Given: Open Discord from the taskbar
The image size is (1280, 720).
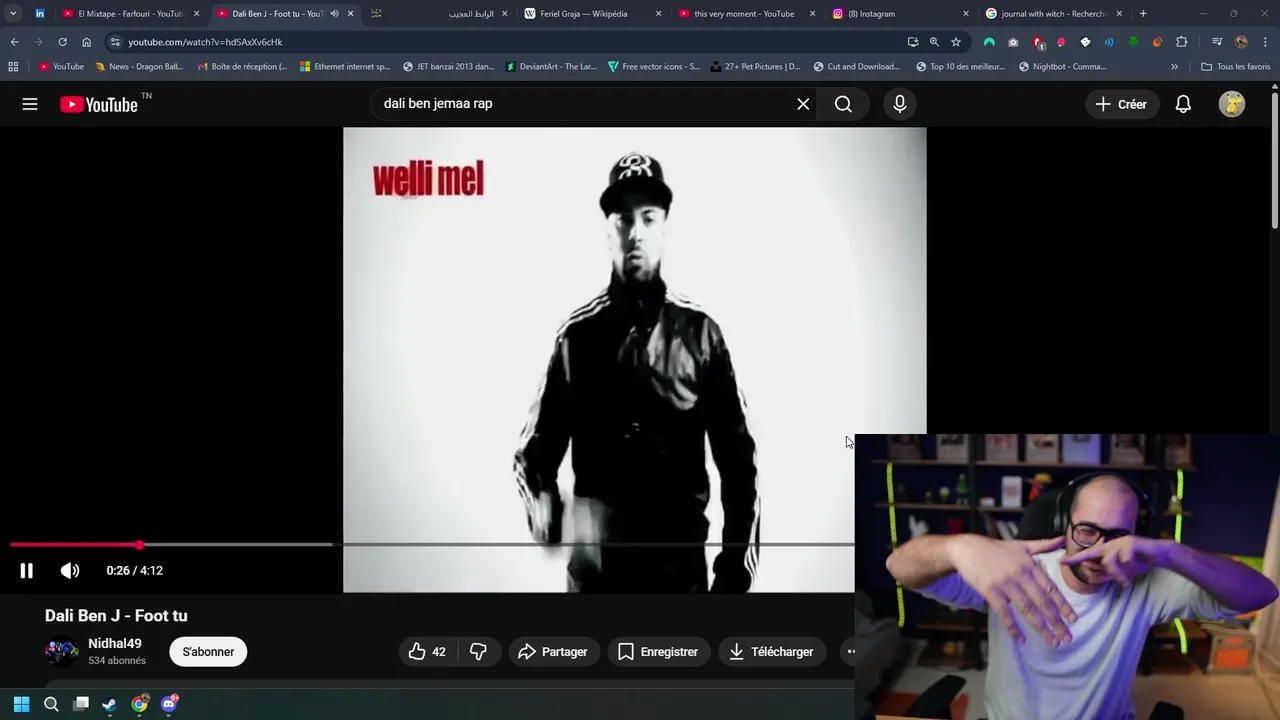Looking at the screenshot, I should pyautogui.click(x=169, y=704).
